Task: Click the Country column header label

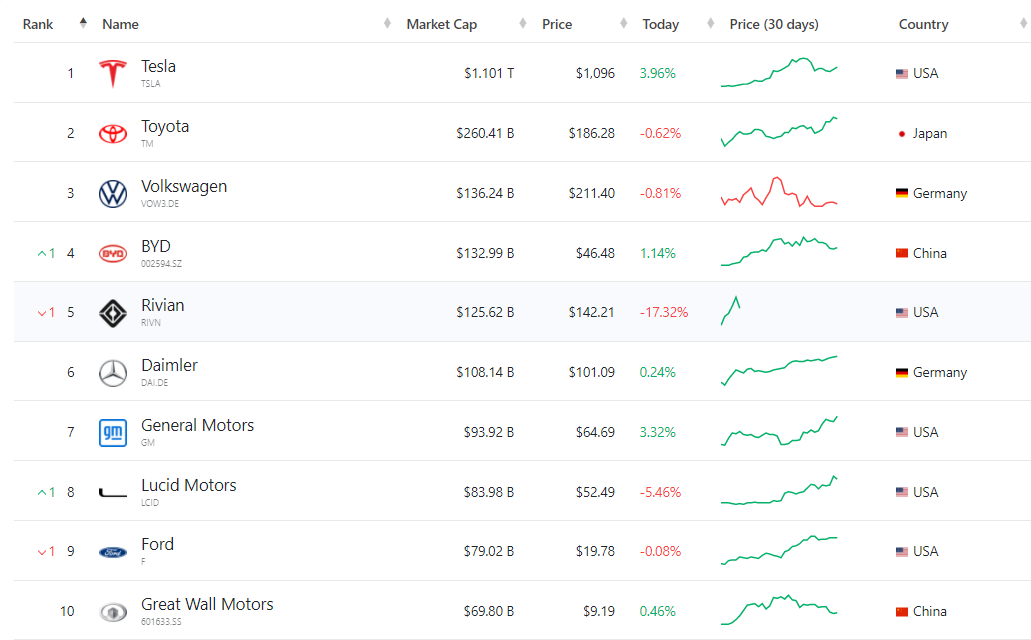Action: coord(923,24)
